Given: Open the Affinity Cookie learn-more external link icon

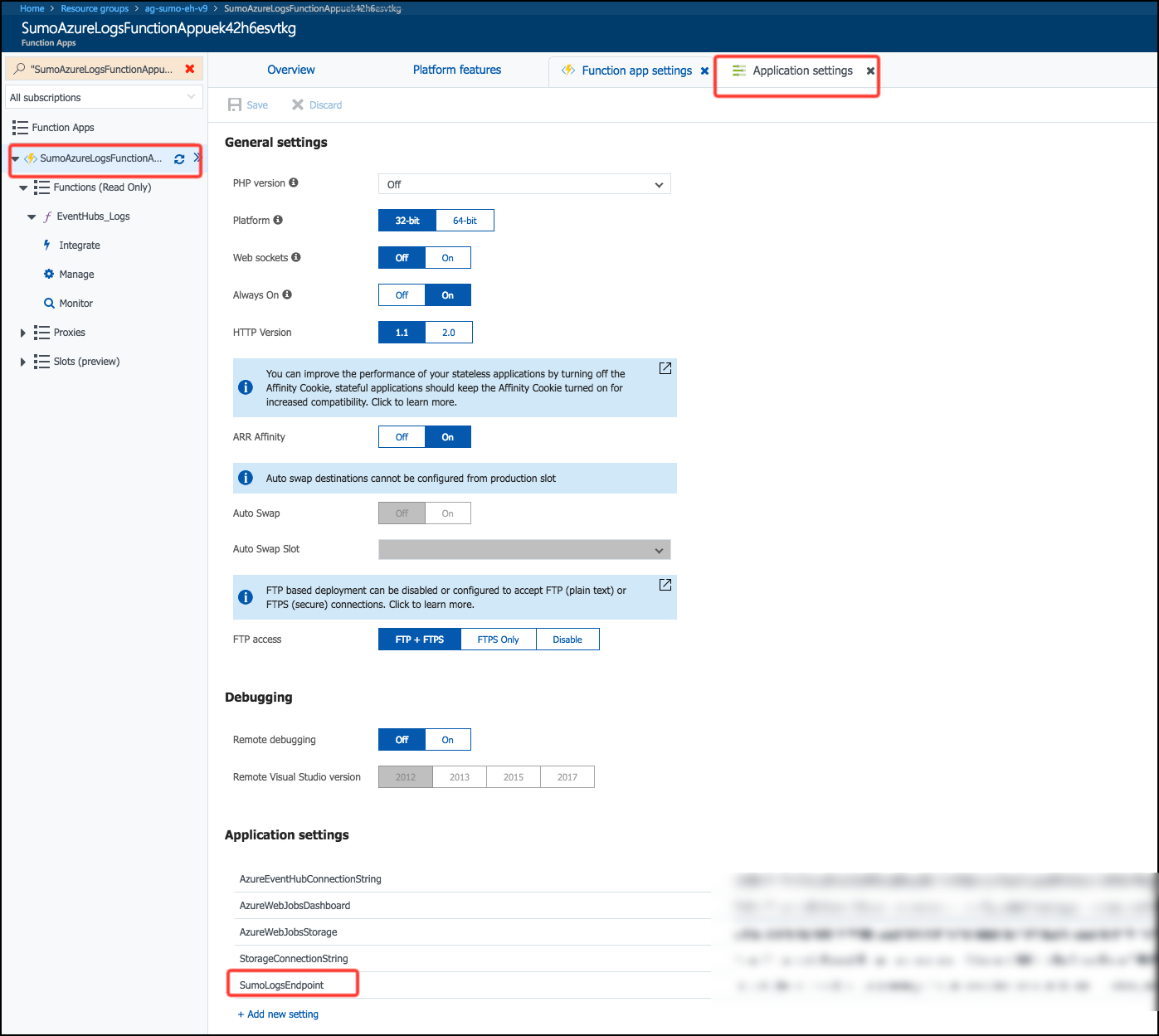Looking at the screenshot, I should pos(665,368).
